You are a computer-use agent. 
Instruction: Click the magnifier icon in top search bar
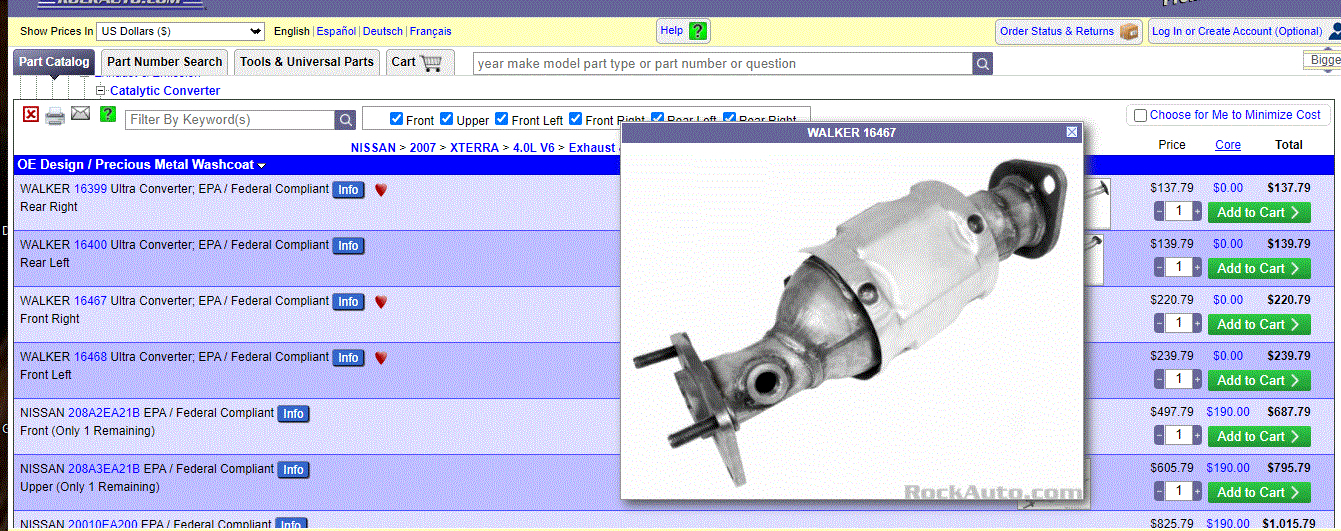(x=983, y=64)
